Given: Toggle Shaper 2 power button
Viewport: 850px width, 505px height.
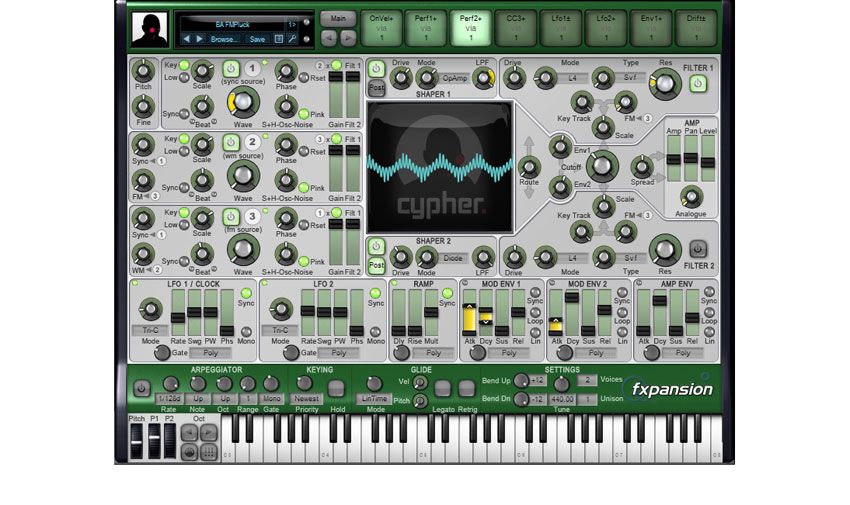Looking at the screenshot, I should (x=376, y=247).
